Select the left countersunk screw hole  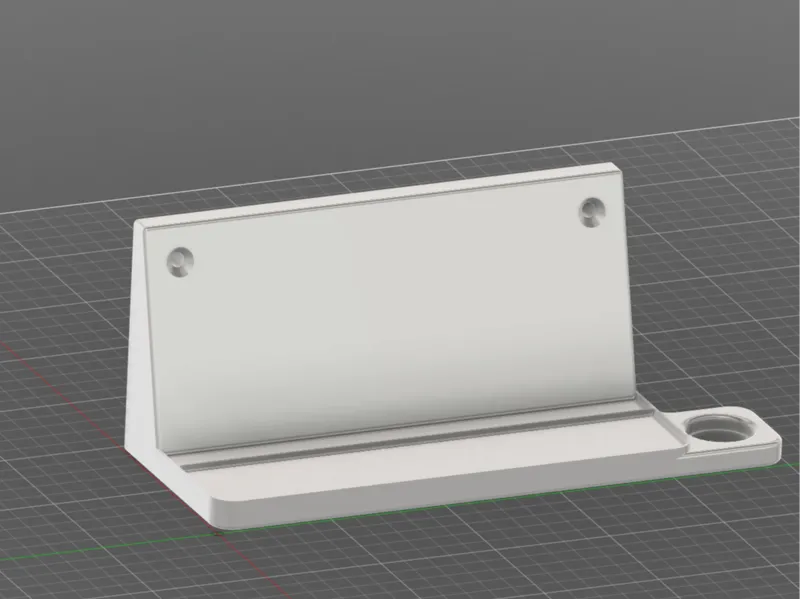(x=180, y=262)
